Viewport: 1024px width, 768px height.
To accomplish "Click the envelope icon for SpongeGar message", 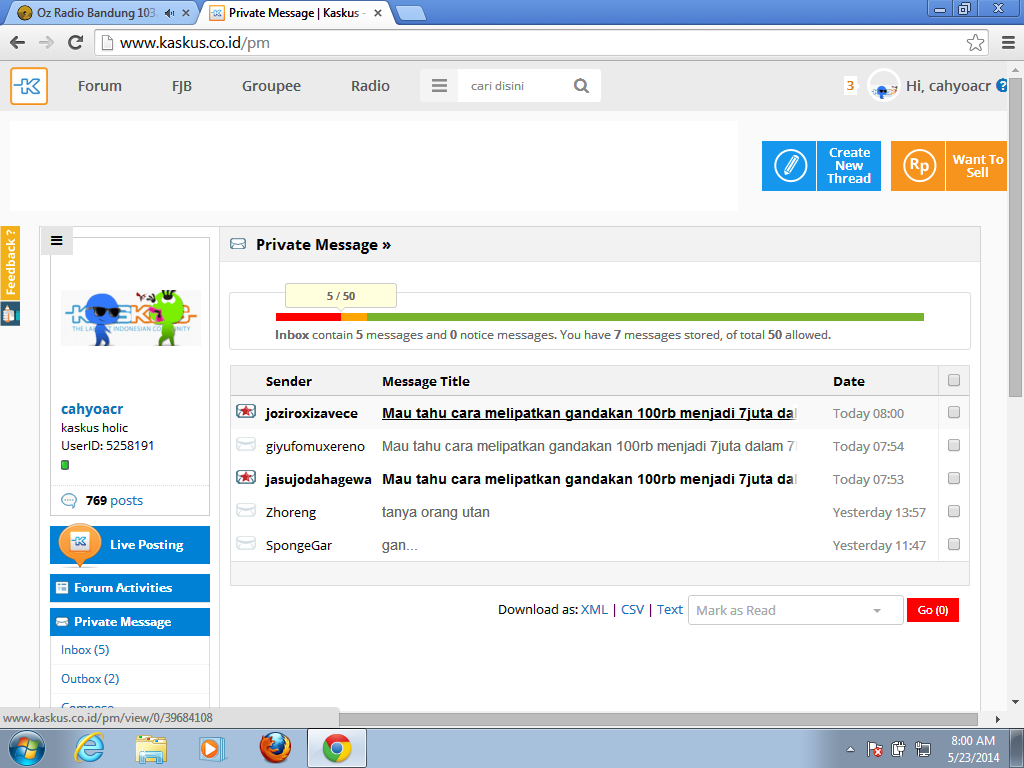I will 246,543.
